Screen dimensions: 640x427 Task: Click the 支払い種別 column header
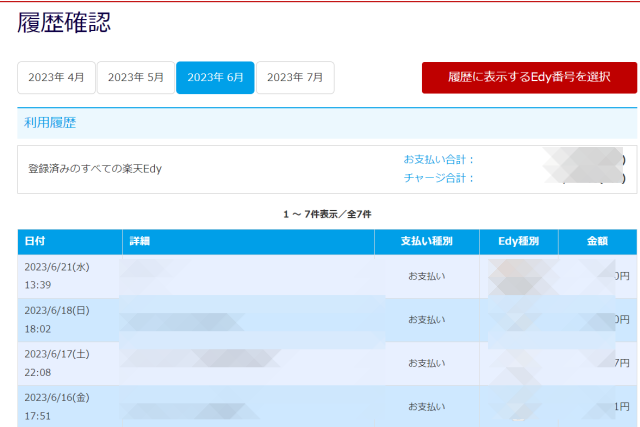pyautogui.click(x=427, y=242)
